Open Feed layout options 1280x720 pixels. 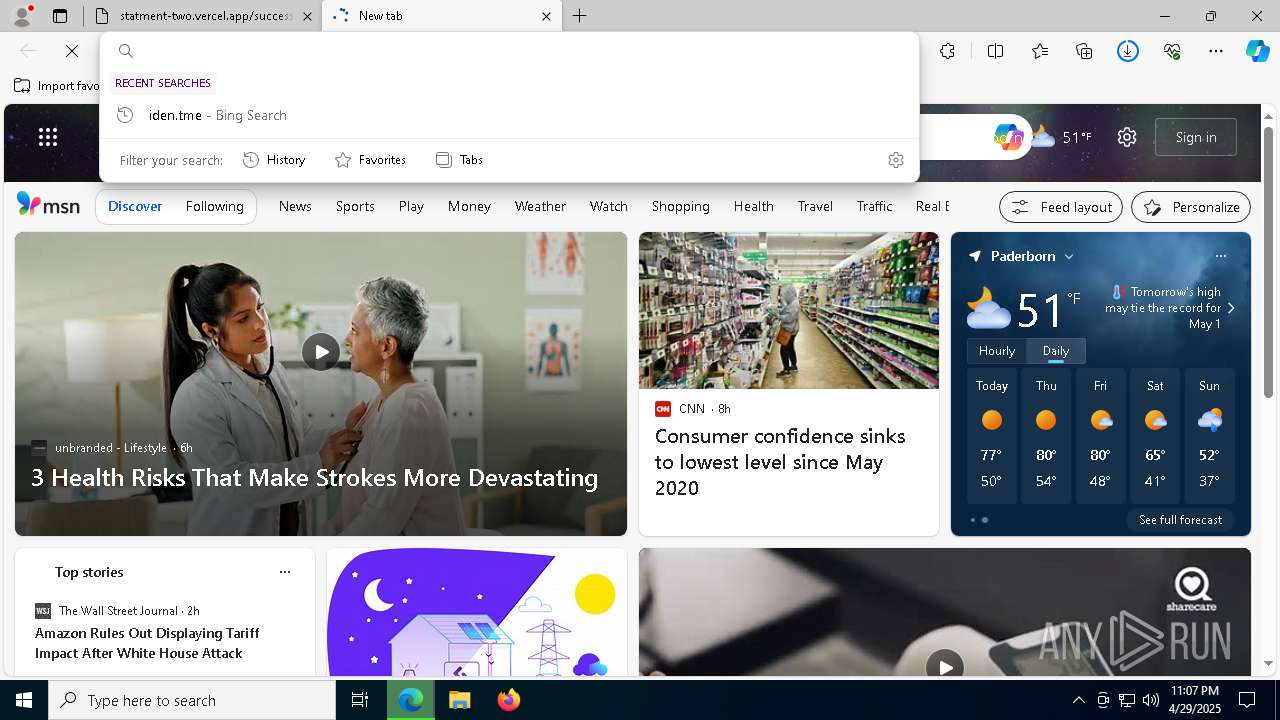(1061, 207)
